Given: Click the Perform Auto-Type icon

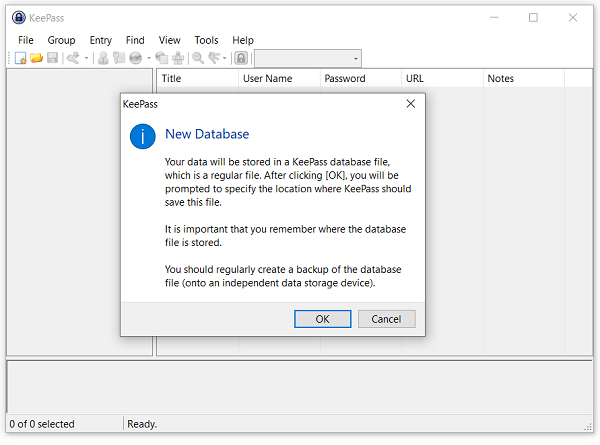Looking at the screenshot, I should 178,58.
